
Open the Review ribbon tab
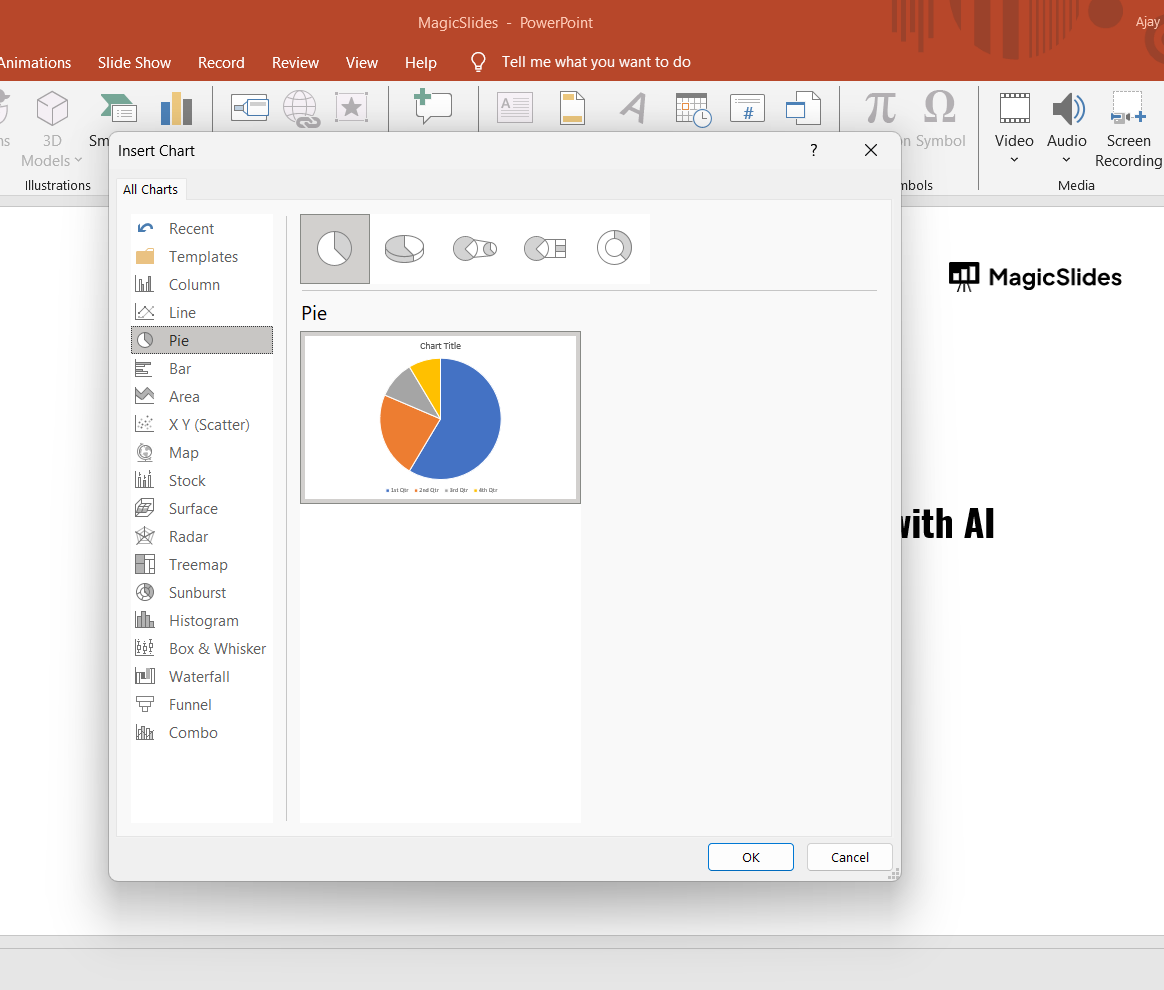click(295, 62)
